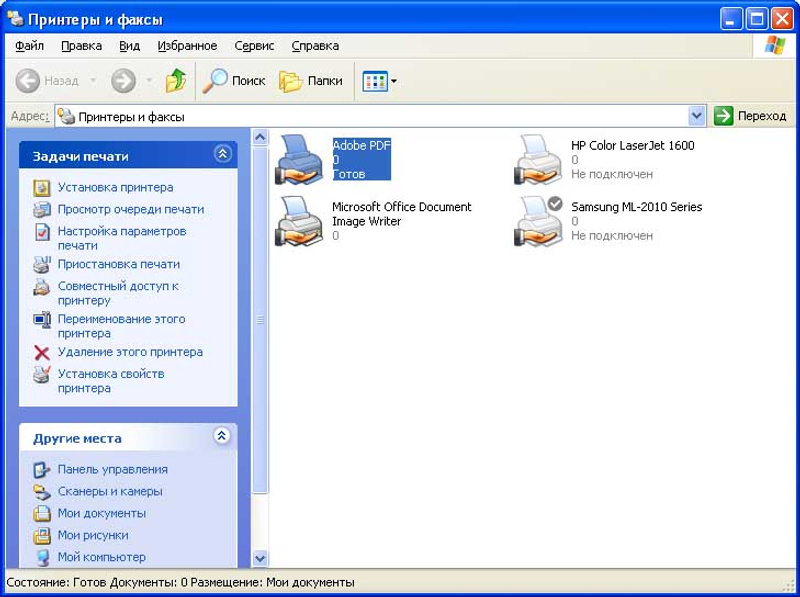
Task: Toggle the Папки folders pane button
Action: pos(311,81)
